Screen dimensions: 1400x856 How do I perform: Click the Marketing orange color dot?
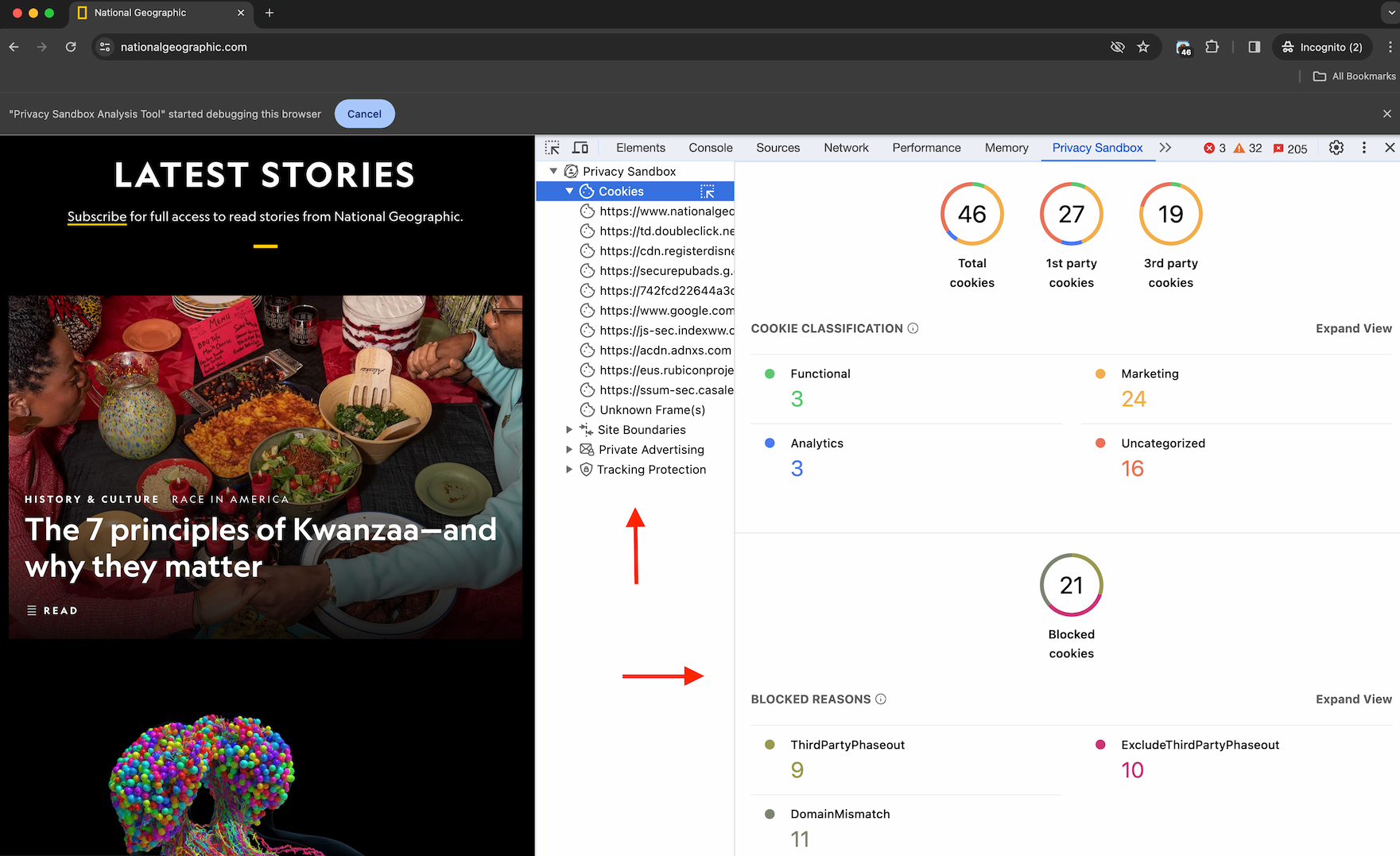tap(1100, 374)
